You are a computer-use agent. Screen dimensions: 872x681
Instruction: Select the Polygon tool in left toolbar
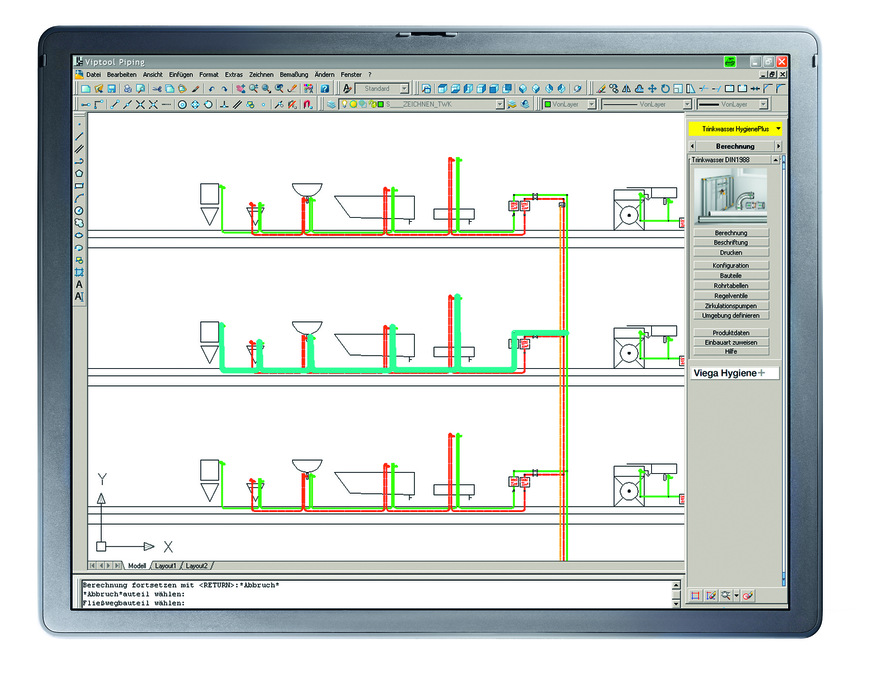pos(79,173)
